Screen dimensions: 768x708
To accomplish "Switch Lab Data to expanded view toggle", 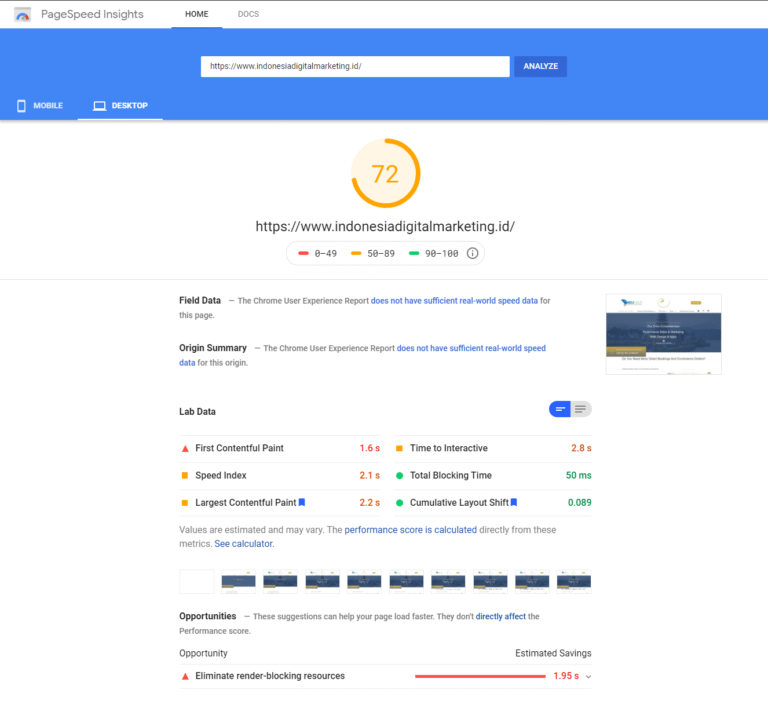I will pyautogui.click(x=581, y=409).
